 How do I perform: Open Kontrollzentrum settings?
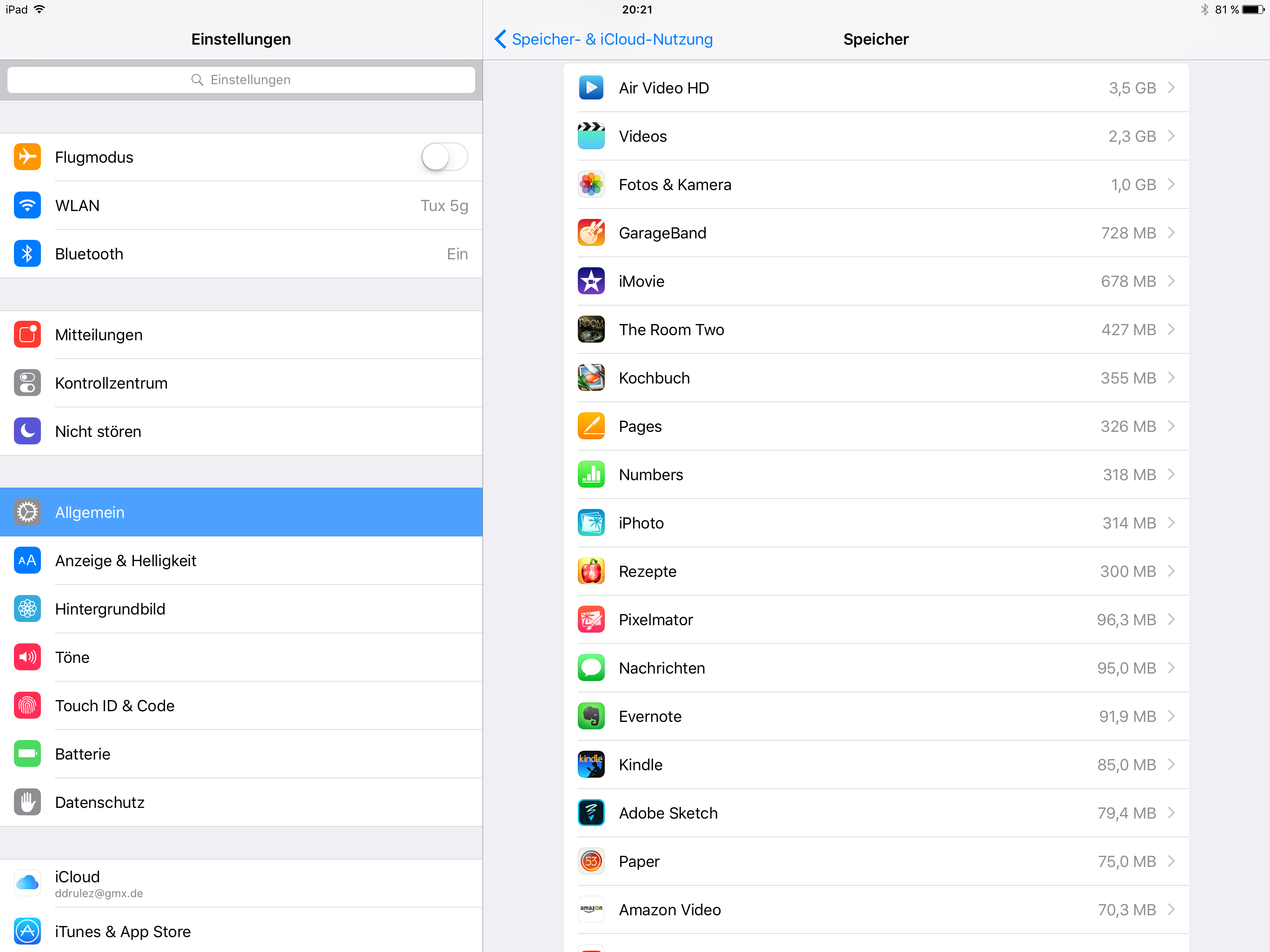[241, 383]
